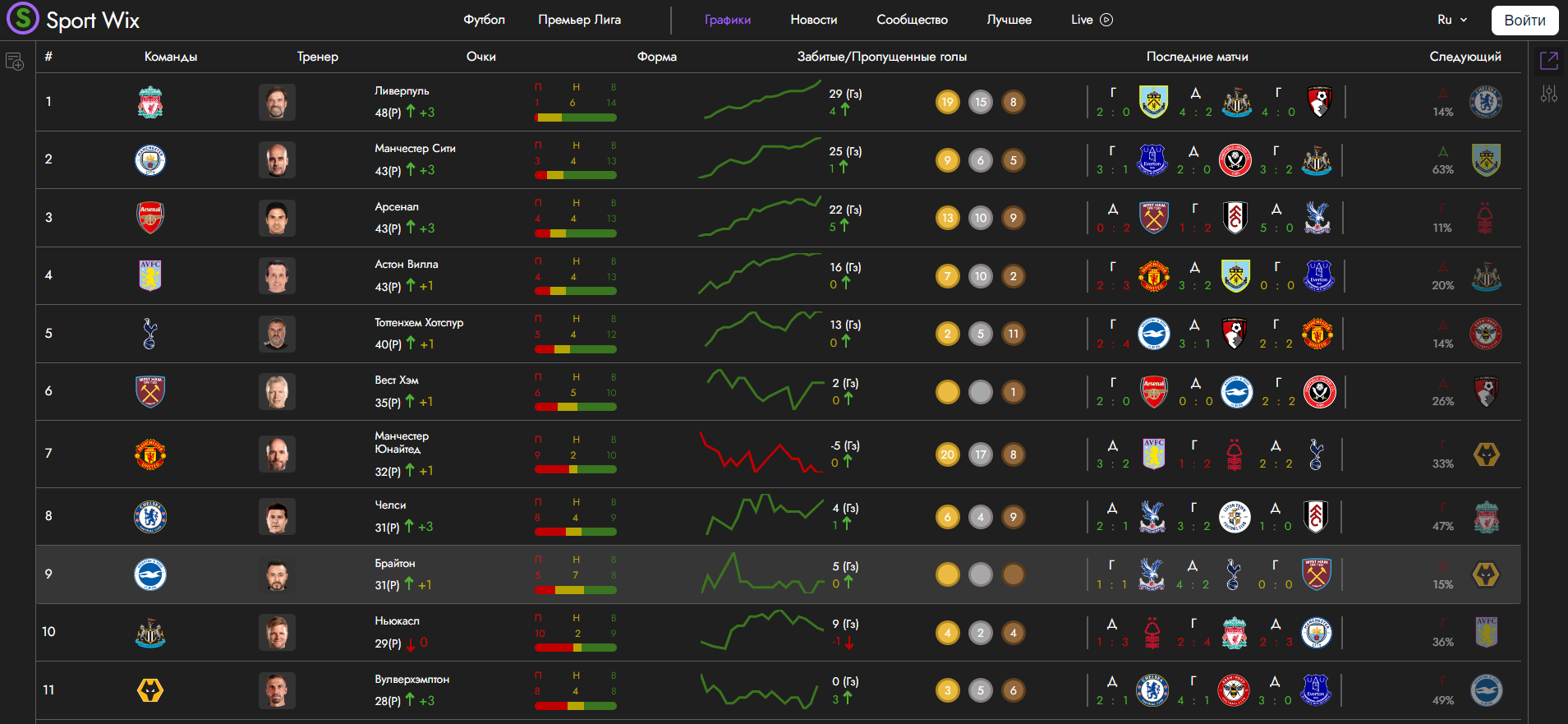Click the Ливерпуль team name
Screen dimensions: 1568x724
[402, 90]
